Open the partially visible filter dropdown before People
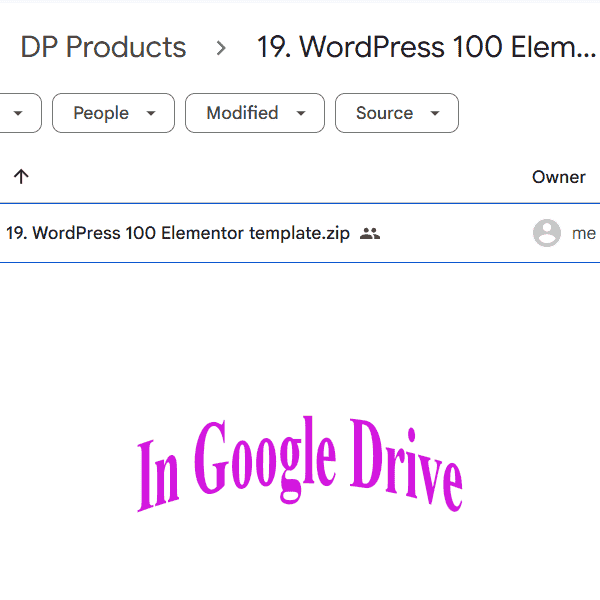 [20, 113]
